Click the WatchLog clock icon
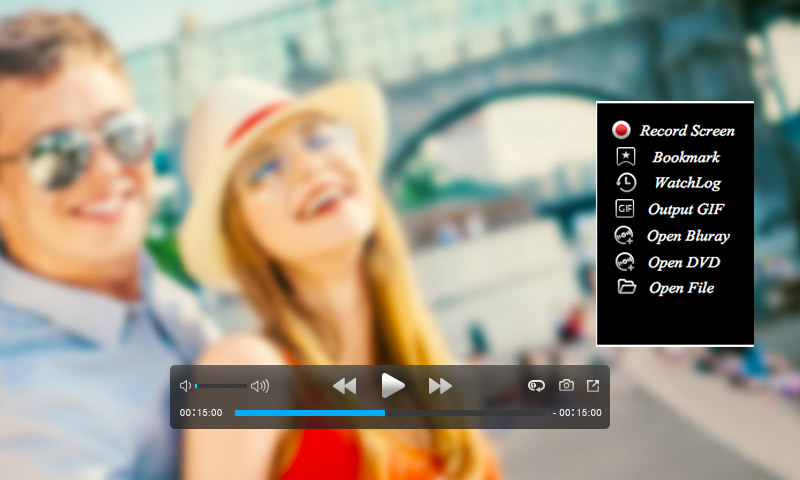 point(625,183)
